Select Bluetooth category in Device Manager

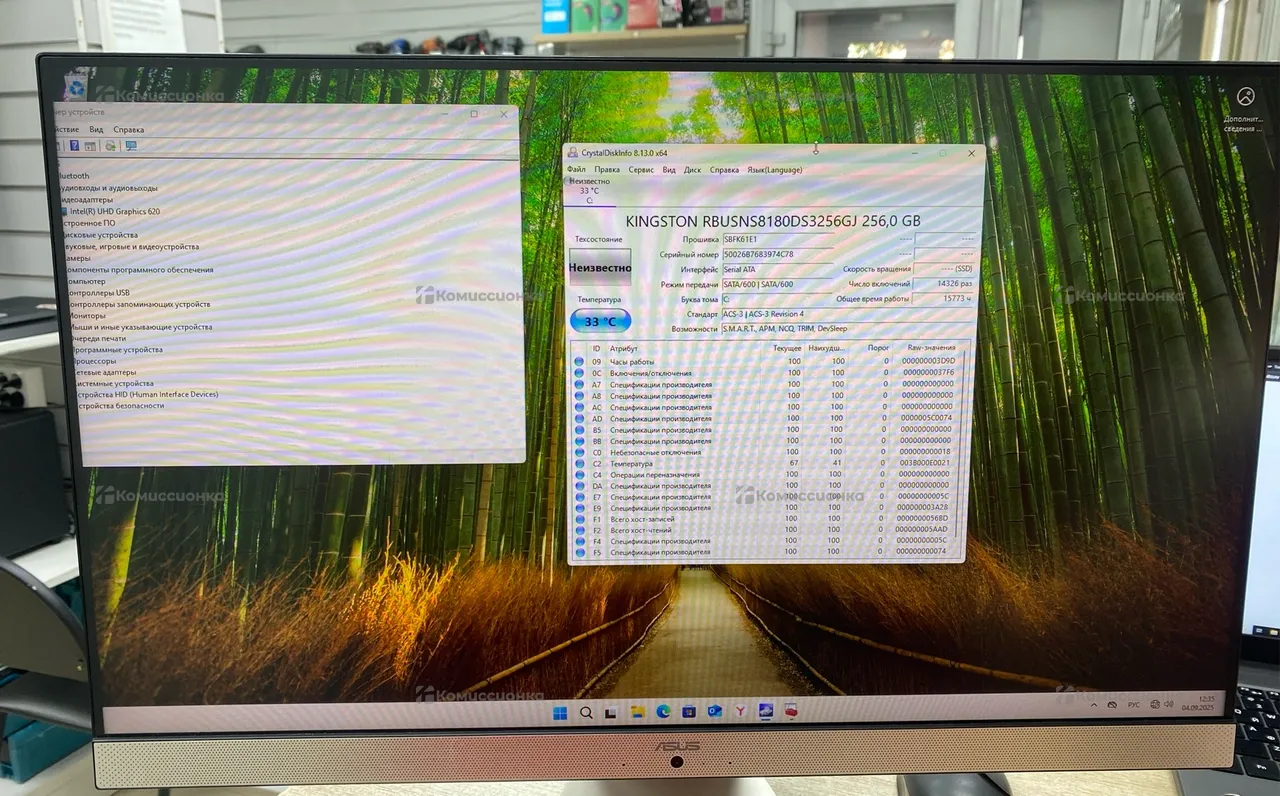pyautogui.click(x=73, y=176)
